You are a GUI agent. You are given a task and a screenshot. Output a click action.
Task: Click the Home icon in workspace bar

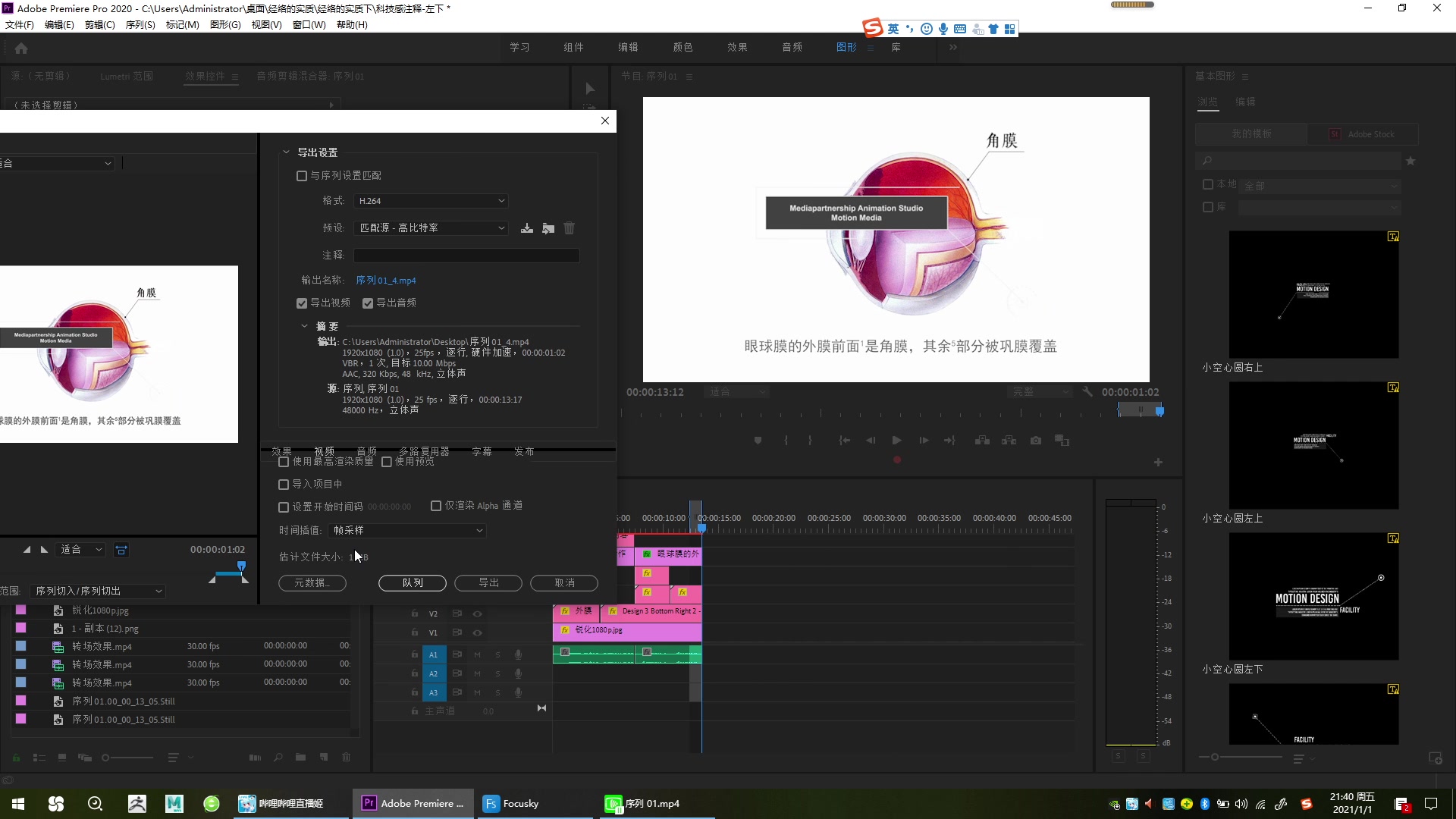click(x=21, y=49)
